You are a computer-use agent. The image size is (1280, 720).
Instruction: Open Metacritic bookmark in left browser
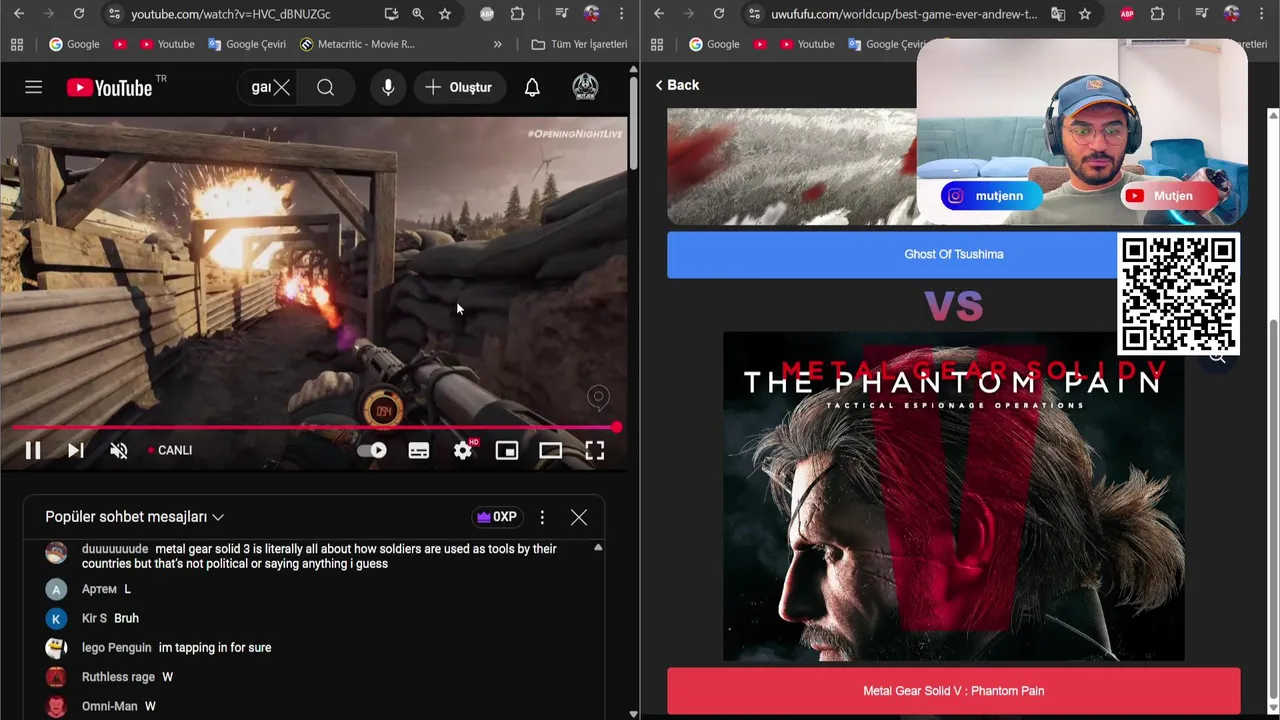(x=357, y=44)
